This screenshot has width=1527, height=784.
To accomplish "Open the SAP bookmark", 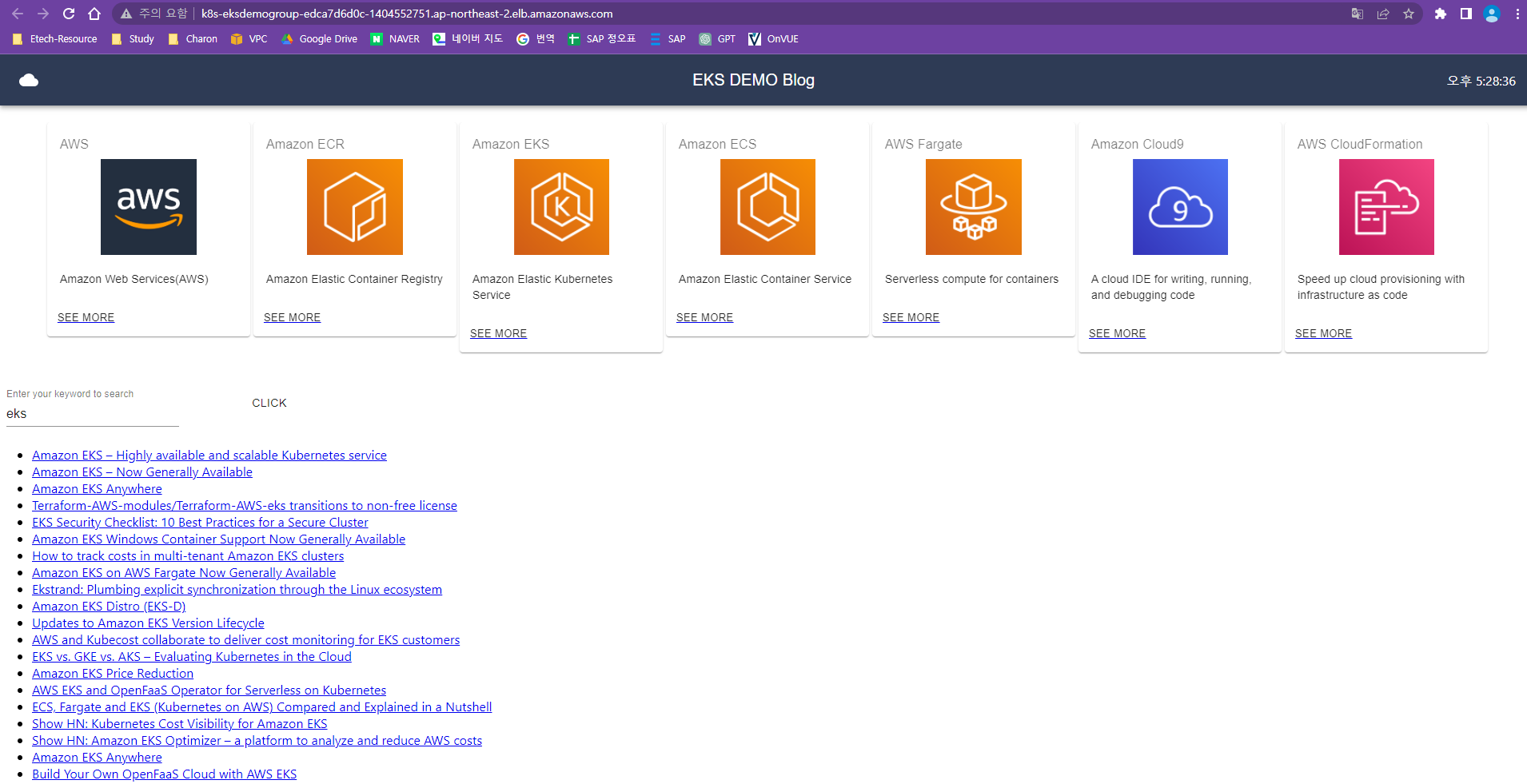I will 668,38.
